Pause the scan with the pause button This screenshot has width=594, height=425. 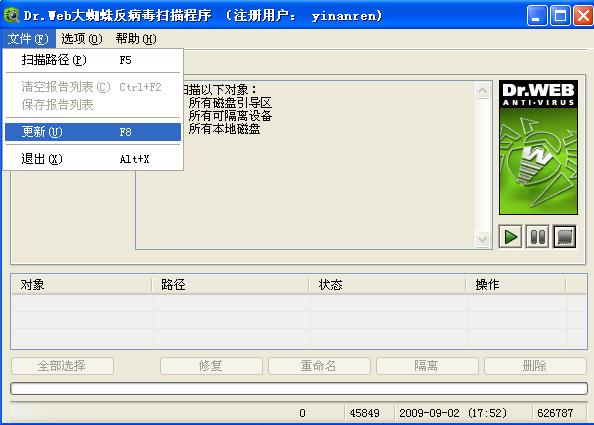click(538, 237)
